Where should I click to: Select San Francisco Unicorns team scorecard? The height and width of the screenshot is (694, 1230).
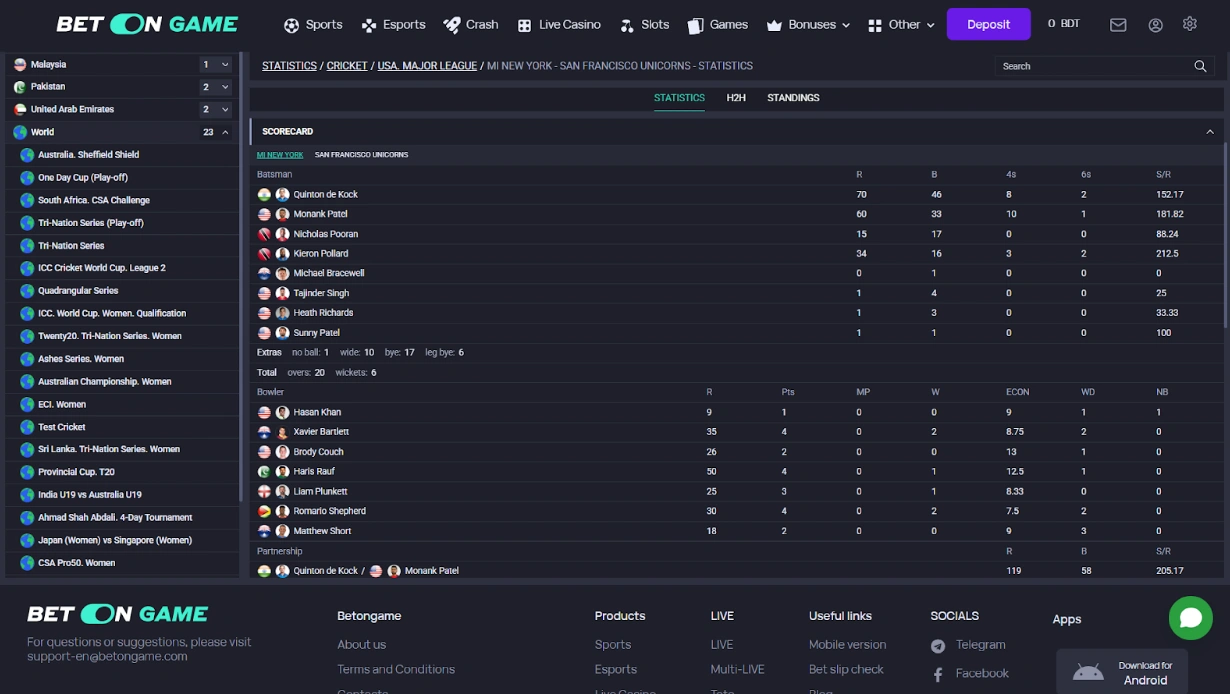pos(361,155)
